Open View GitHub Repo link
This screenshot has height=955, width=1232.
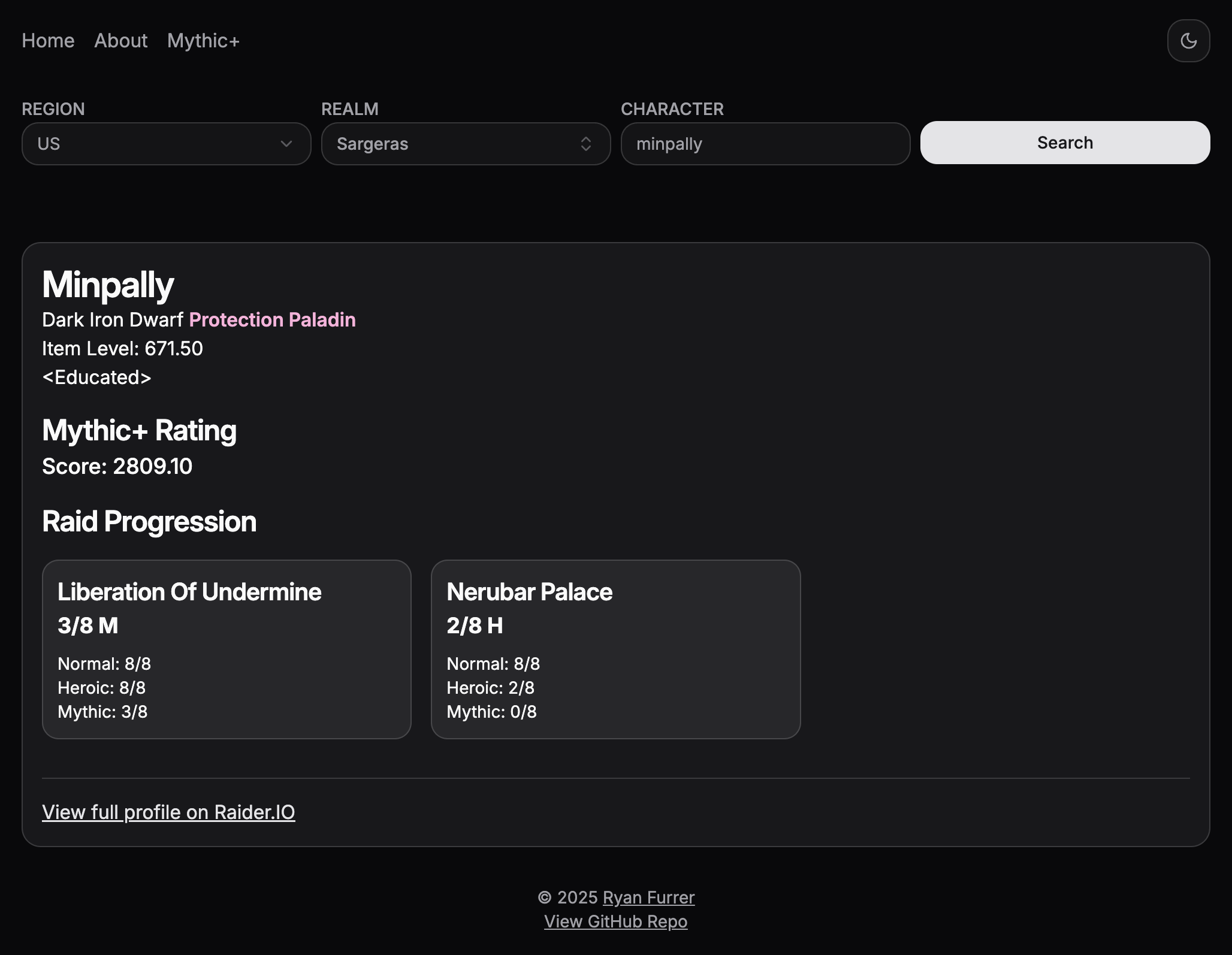pos(615,921)
